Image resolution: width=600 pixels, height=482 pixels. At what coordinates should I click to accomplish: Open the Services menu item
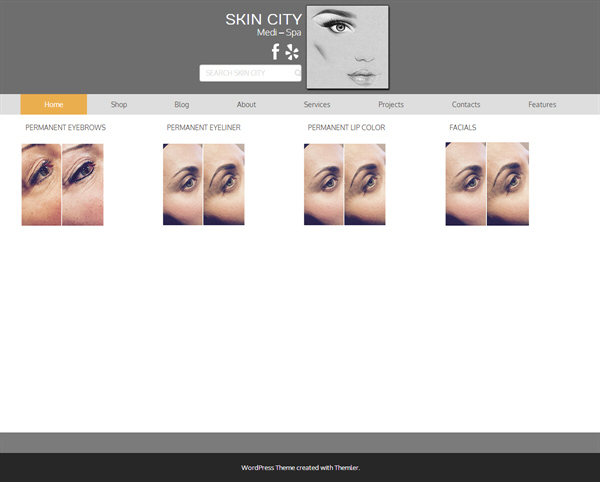click(317, 104)
